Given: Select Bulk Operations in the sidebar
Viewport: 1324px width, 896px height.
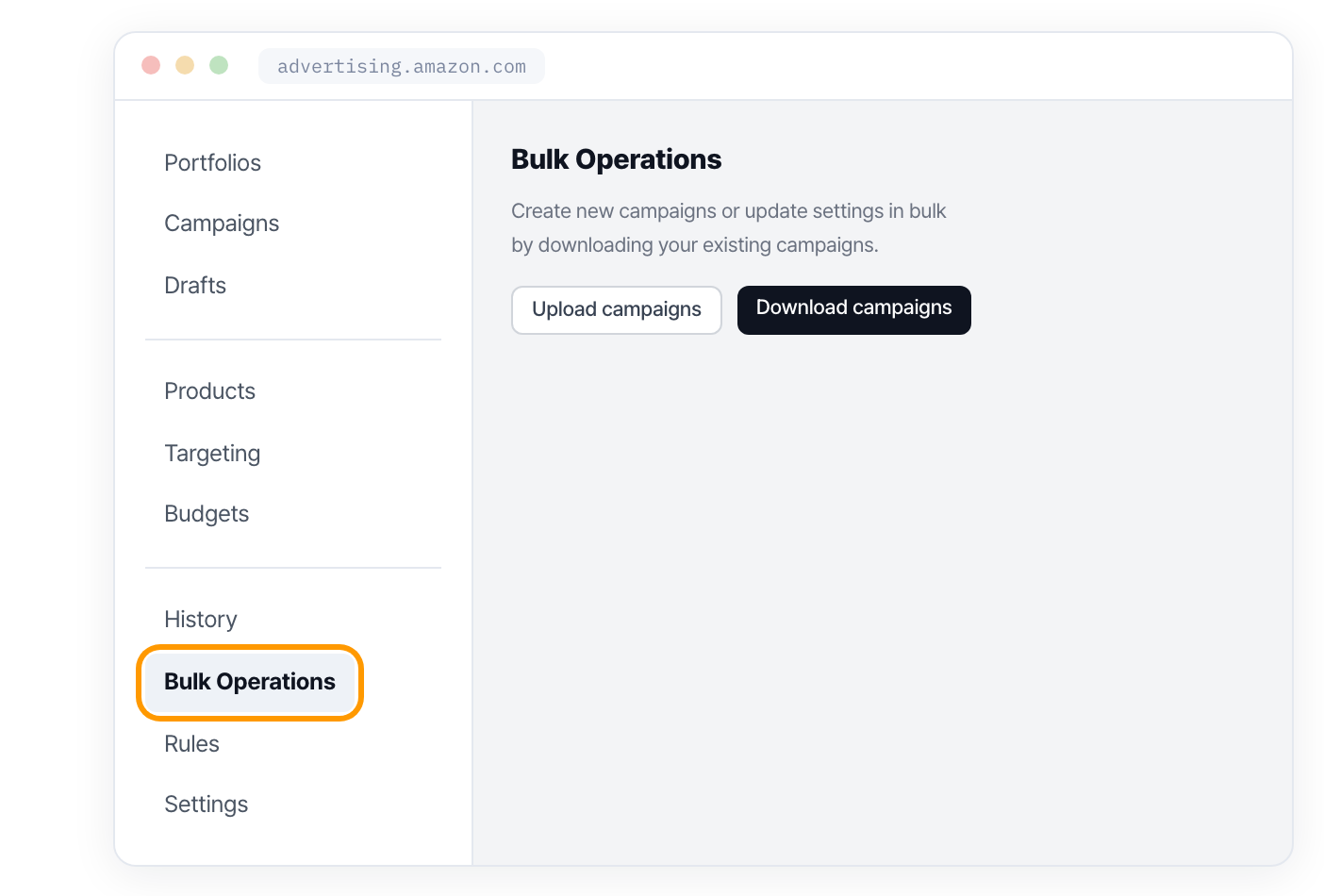Looking at the screenshot, I should [250, 682].
